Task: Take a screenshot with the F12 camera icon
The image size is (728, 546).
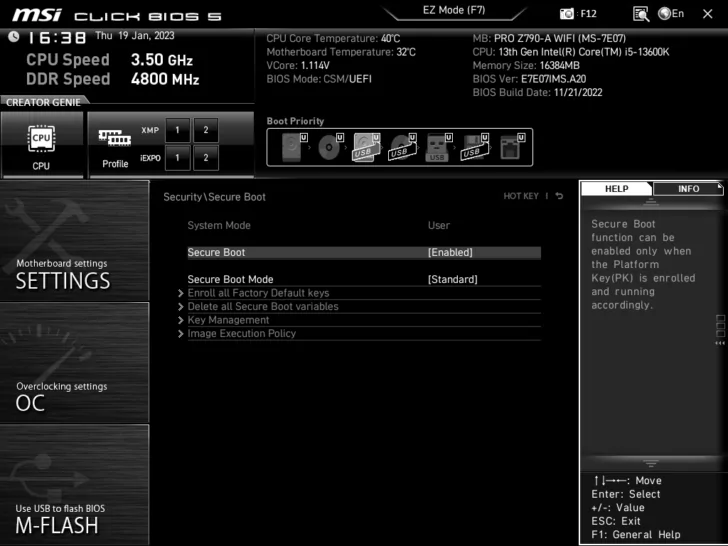Action: tap(566, 14)
